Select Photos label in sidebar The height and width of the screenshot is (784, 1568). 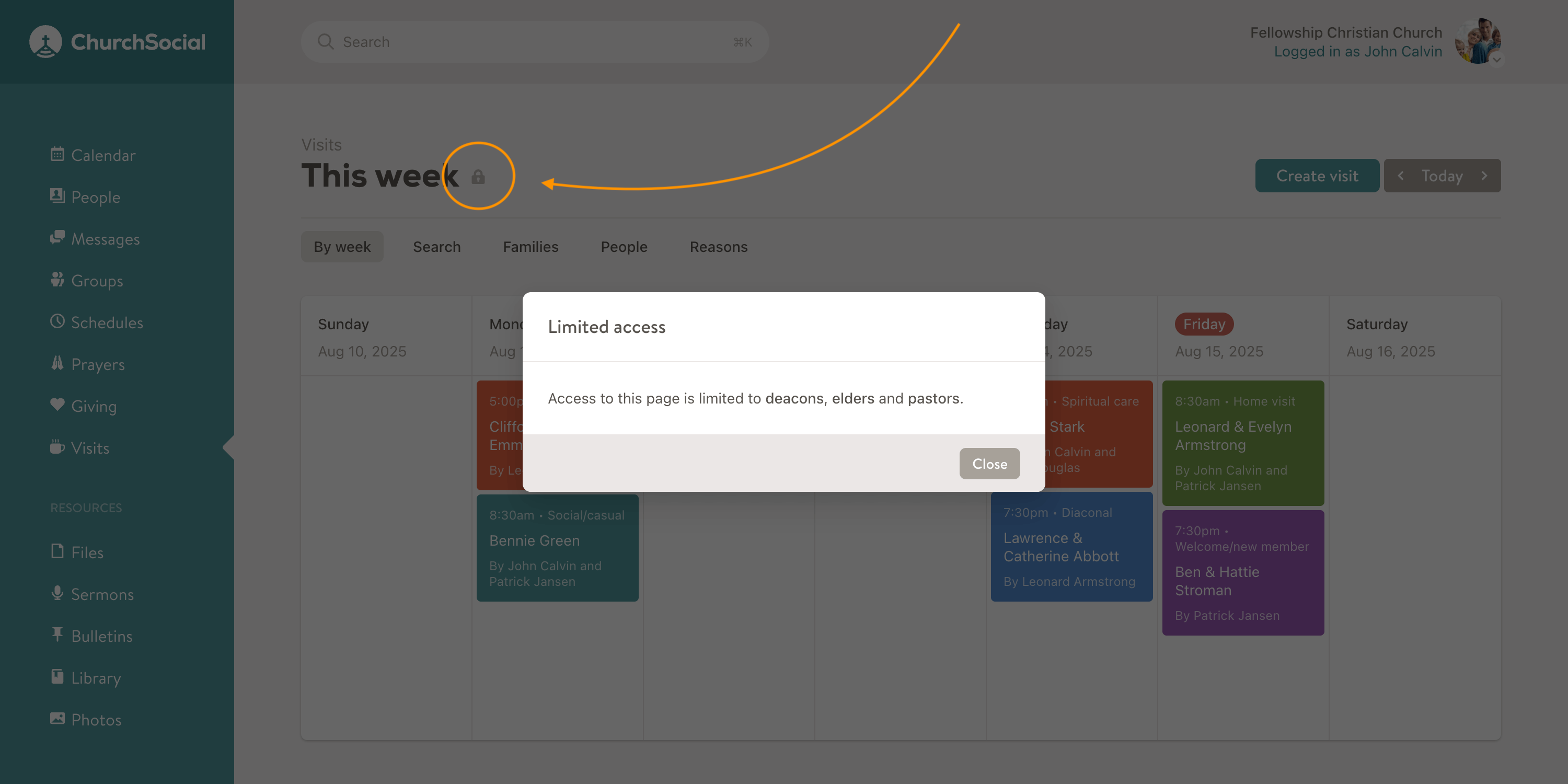(96, 720)
